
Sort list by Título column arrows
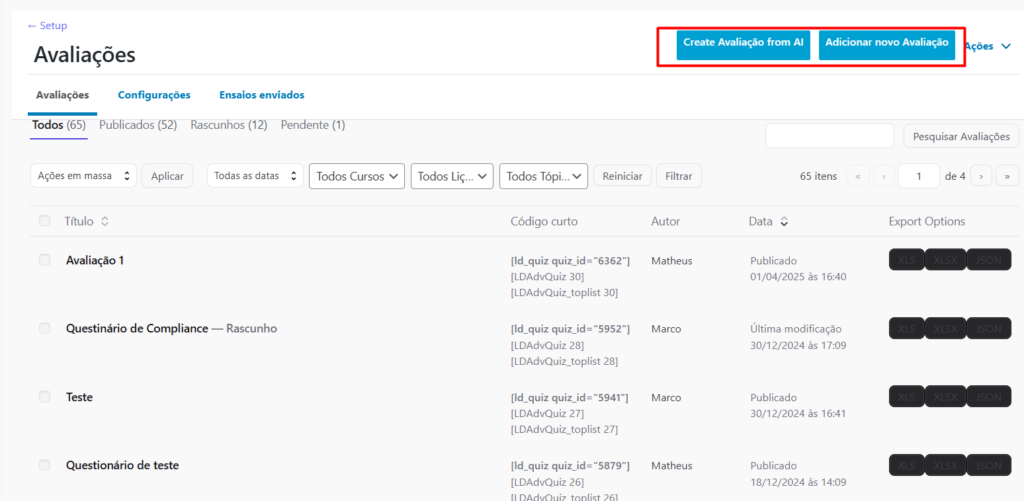pos(105,221)
